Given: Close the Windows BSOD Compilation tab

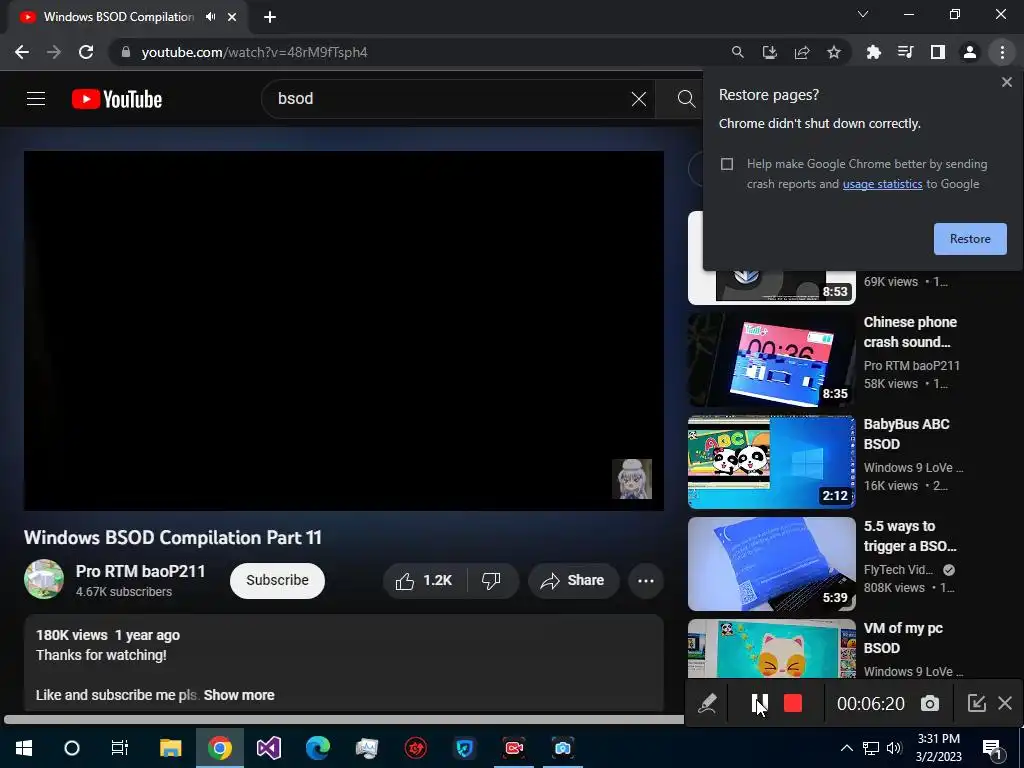Looking at the screenshot, I should click(x=232, y=17).
